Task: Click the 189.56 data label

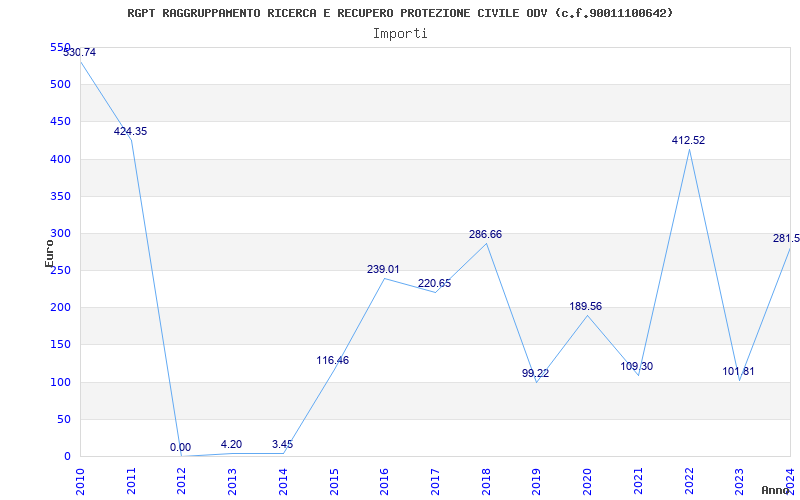Action: coord(586,306)
